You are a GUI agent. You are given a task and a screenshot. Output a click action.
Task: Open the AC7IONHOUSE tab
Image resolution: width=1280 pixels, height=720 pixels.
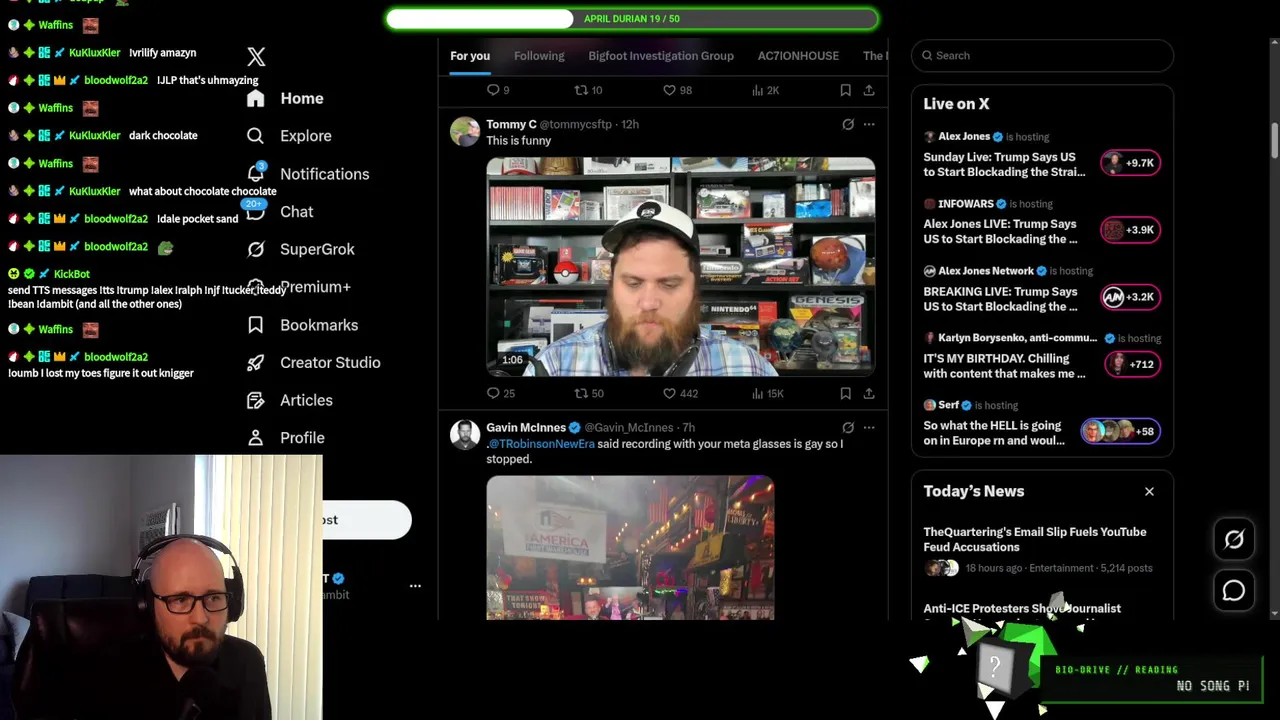pos(798,56)
